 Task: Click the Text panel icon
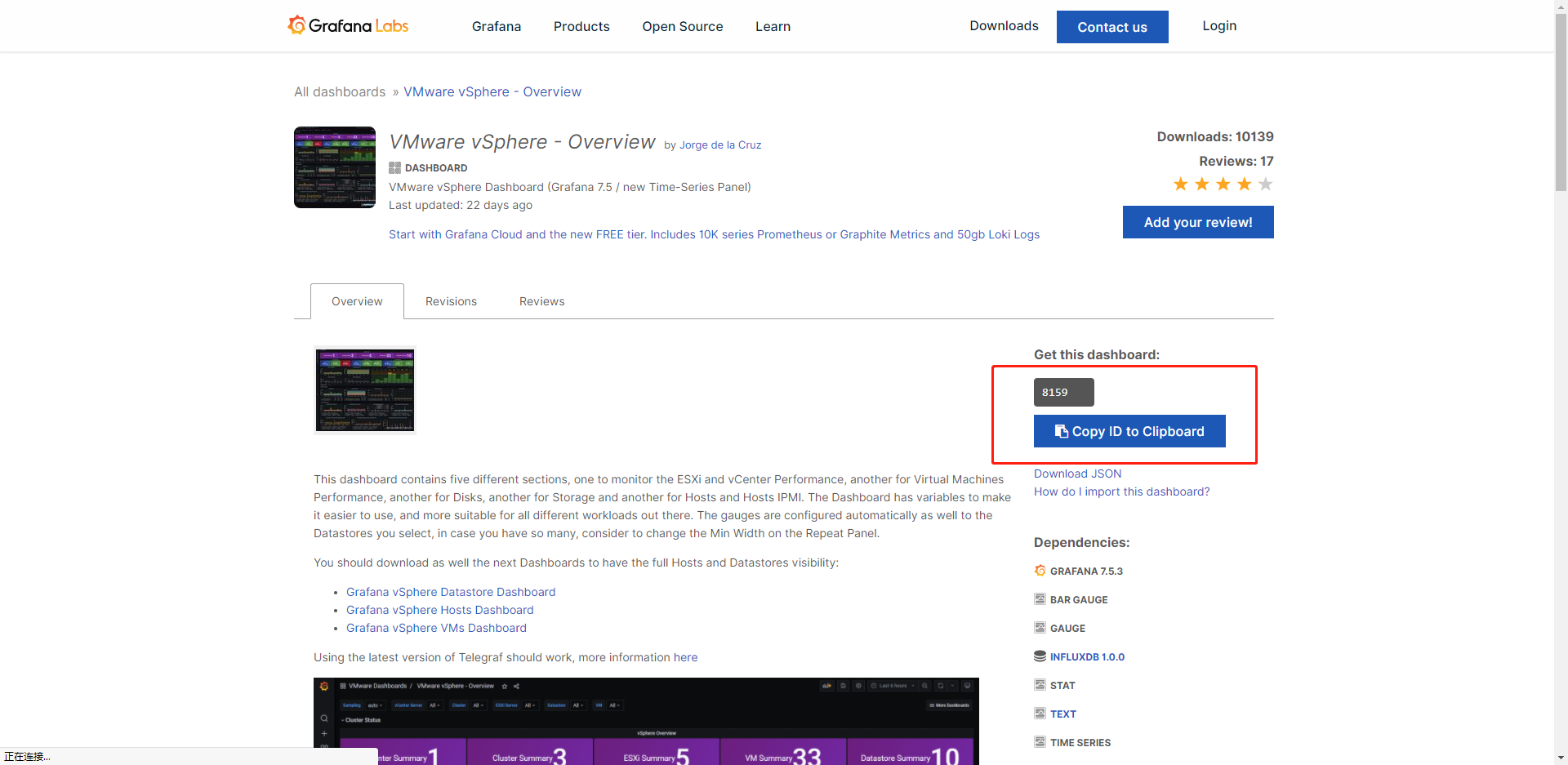(1040, 714)
